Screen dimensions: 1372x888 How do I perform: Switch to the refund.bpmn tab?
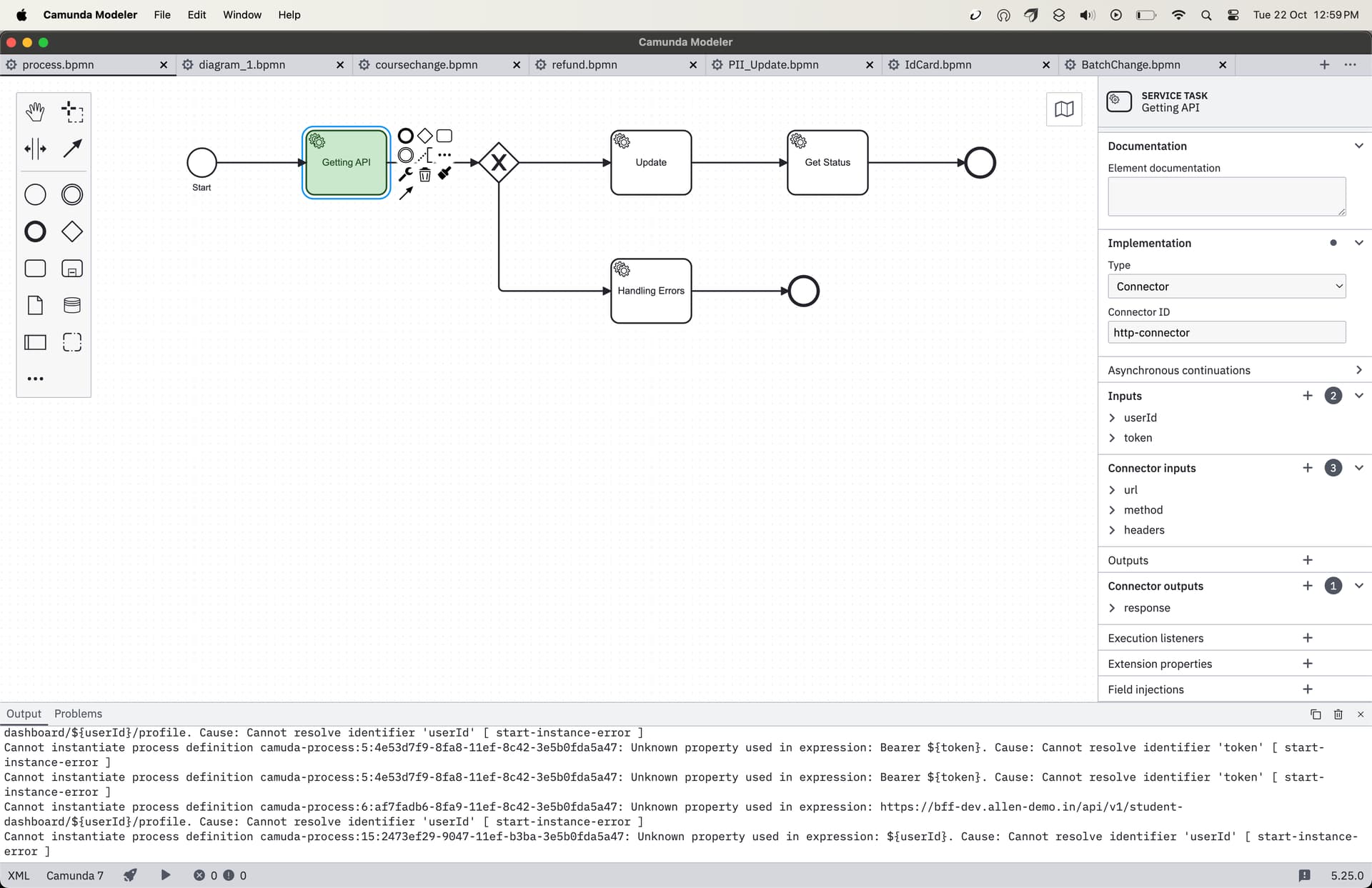(x=584, y=64)
